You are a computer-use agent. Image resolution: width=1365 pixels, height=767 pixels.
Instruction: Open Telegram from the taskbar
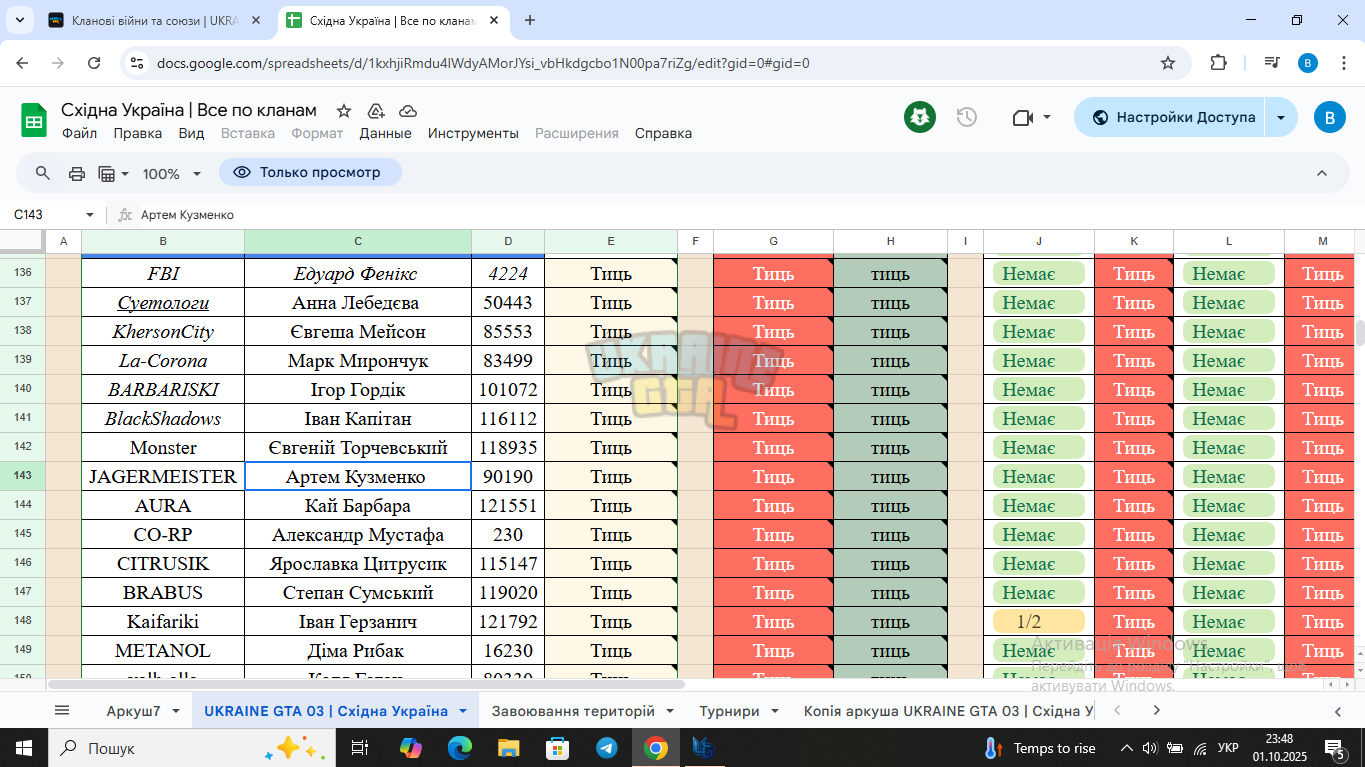(x=607, y=747)
